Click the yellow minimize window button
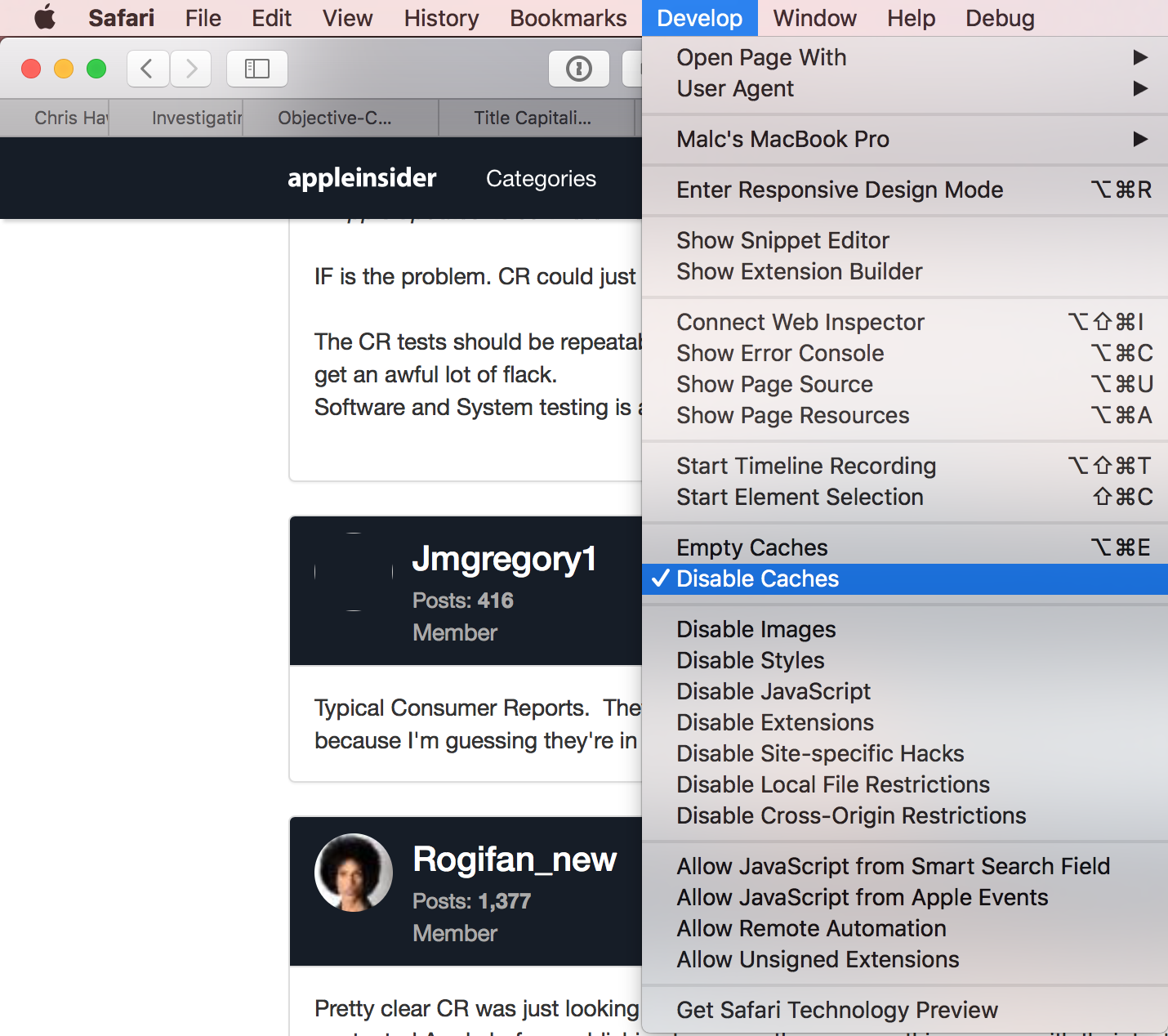The image size is (1168, 1036). (64, 69)
